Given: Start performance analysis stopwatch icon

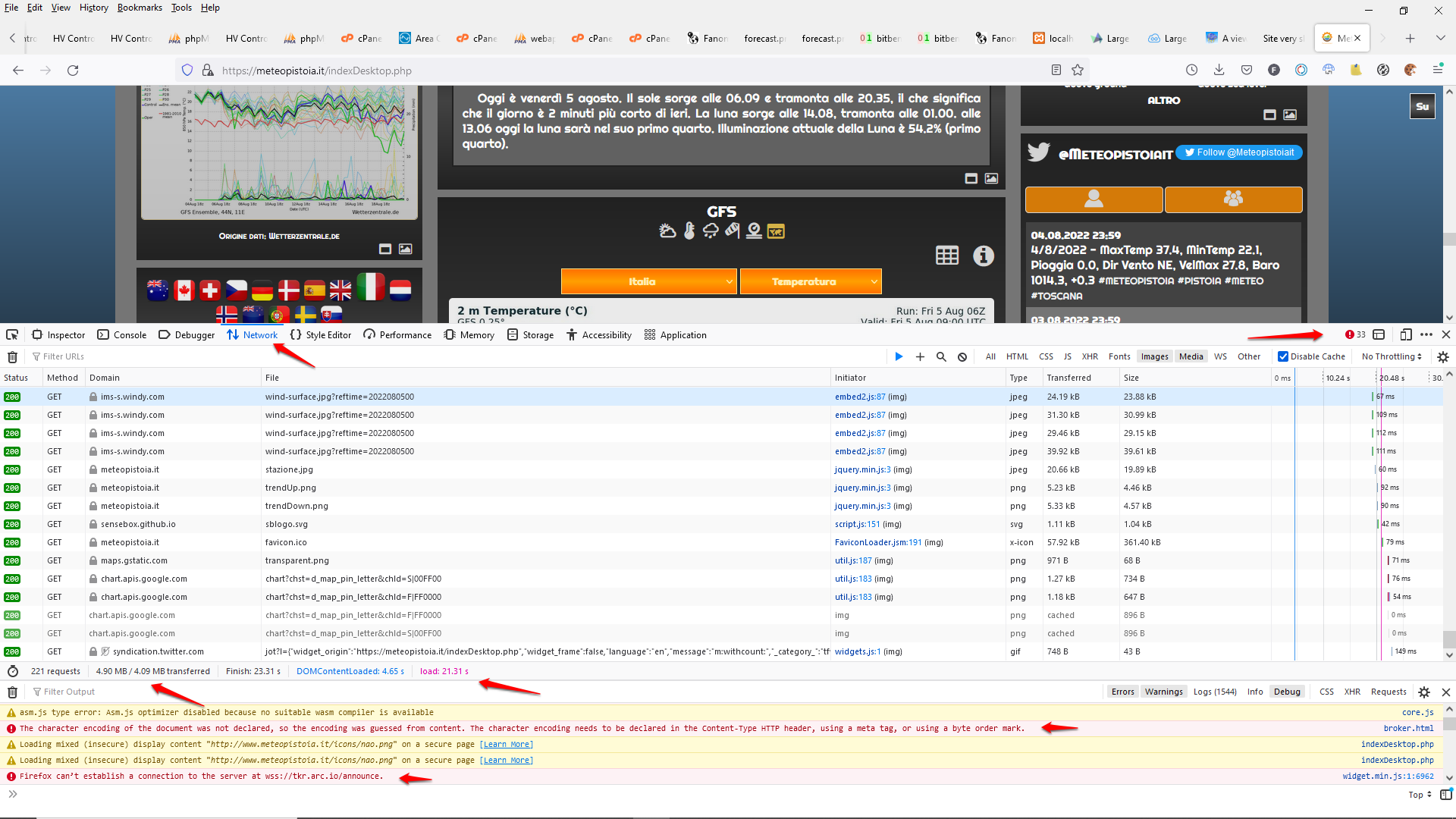Looking at the screenshot, I should click(x=12, y=671).
